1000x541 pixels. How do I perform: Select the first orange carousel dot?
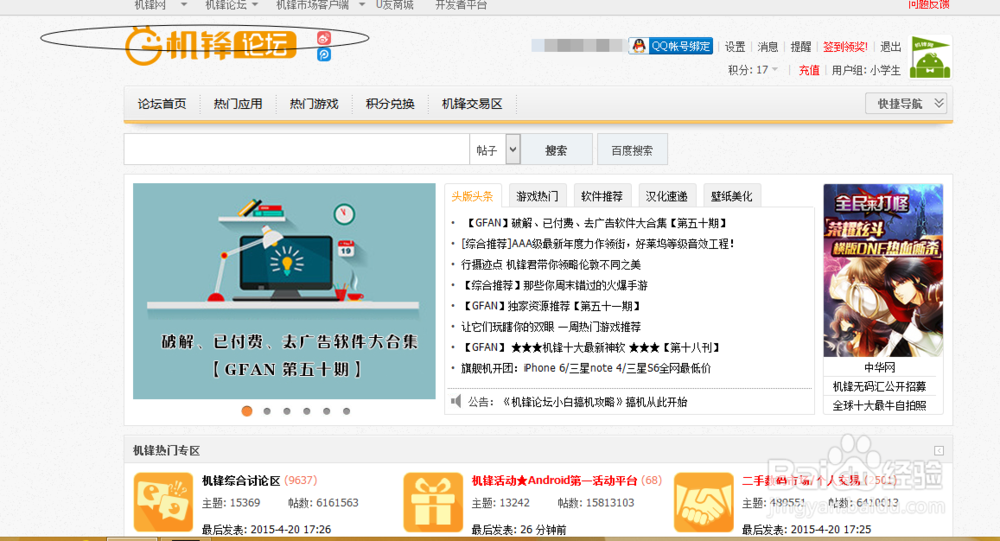(247, 411)
